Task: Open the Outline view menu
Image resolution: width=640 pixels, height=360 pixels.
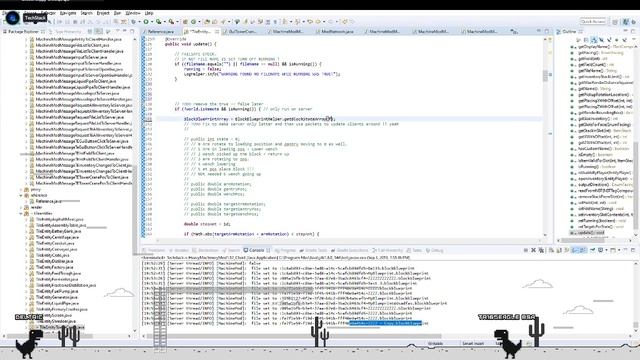Action: click(633, 40)
